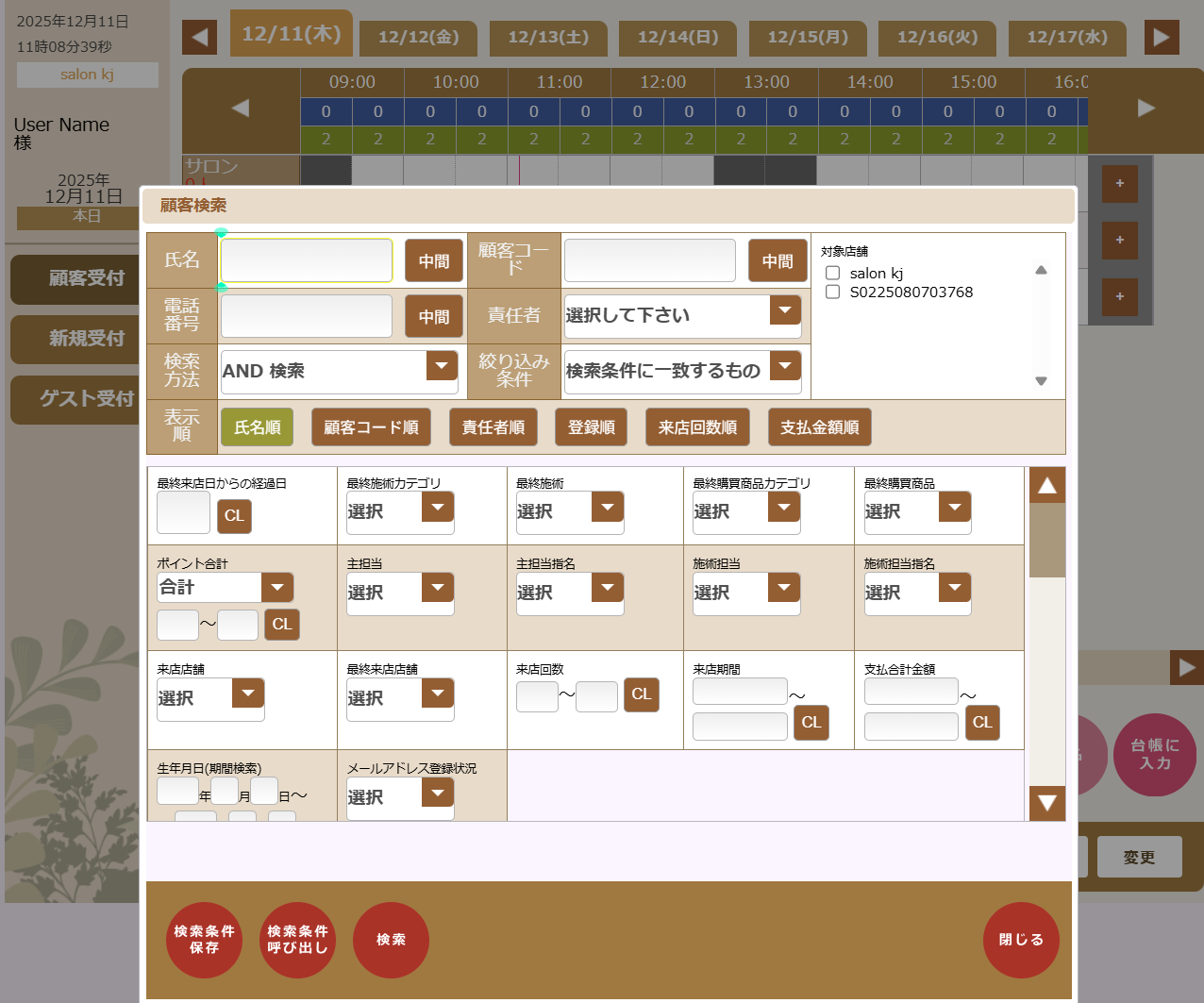Click the previous week arrow beside the date tabs
The height and width of the screenshot is (1003, 1204).
pos(199,38)
